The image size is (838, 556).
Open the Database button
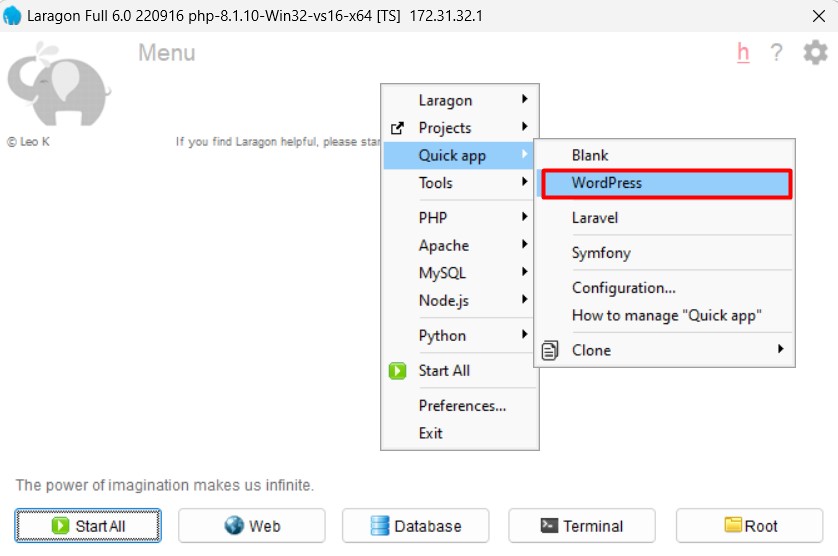tap(415, 526)
